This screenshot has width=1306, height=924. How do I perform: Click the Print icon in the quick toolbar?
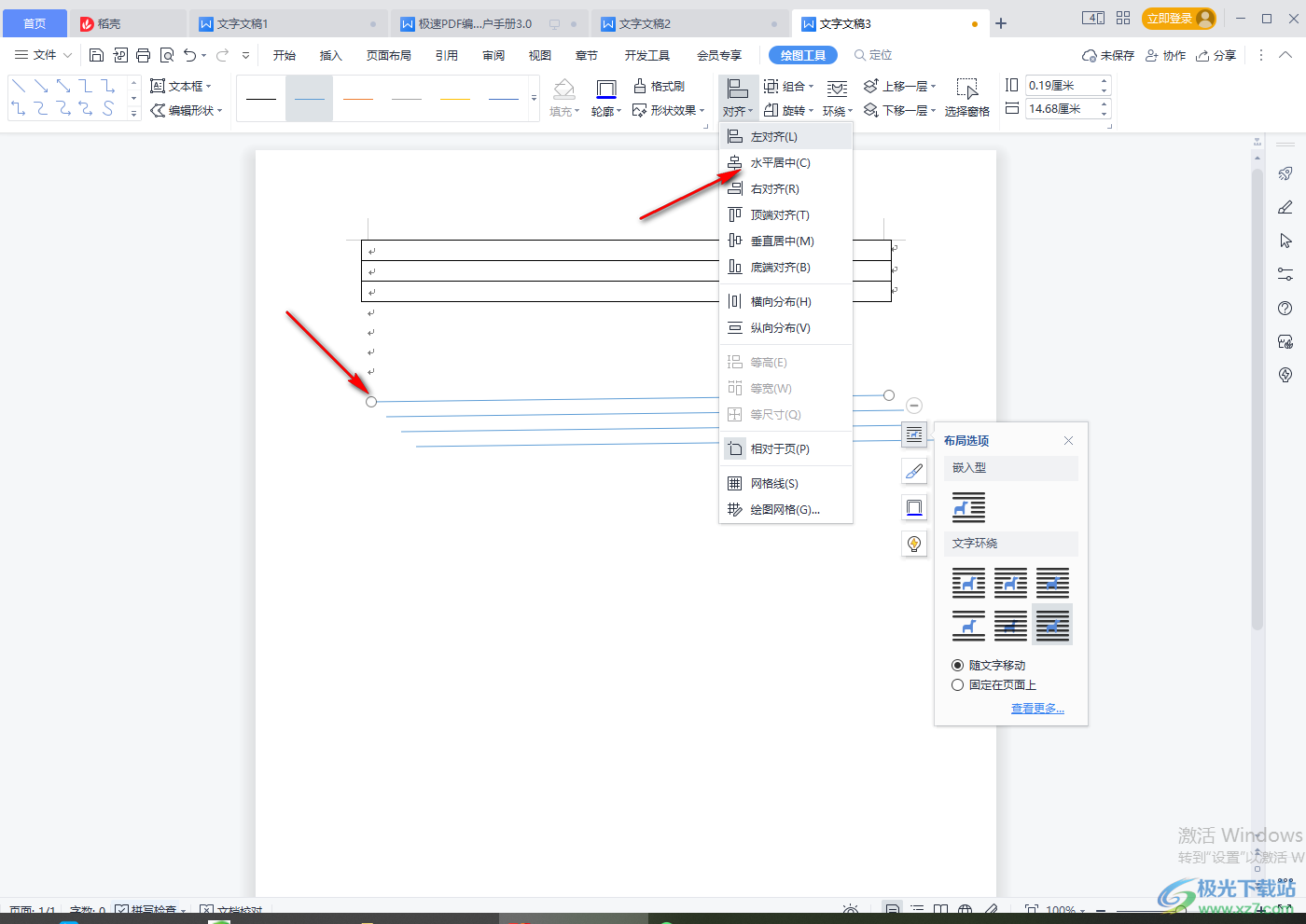(x=143, y=55)
